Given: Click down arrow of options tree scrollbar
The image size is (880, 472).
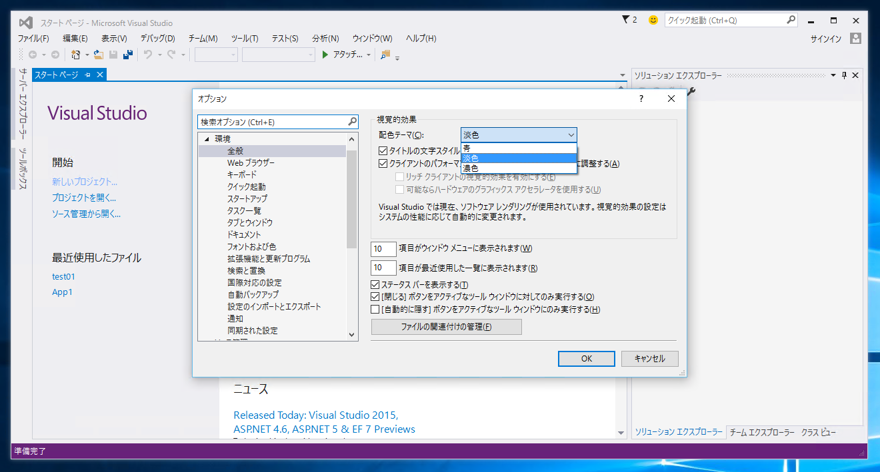Looking at the screenshot, I should tap(352, 335).
